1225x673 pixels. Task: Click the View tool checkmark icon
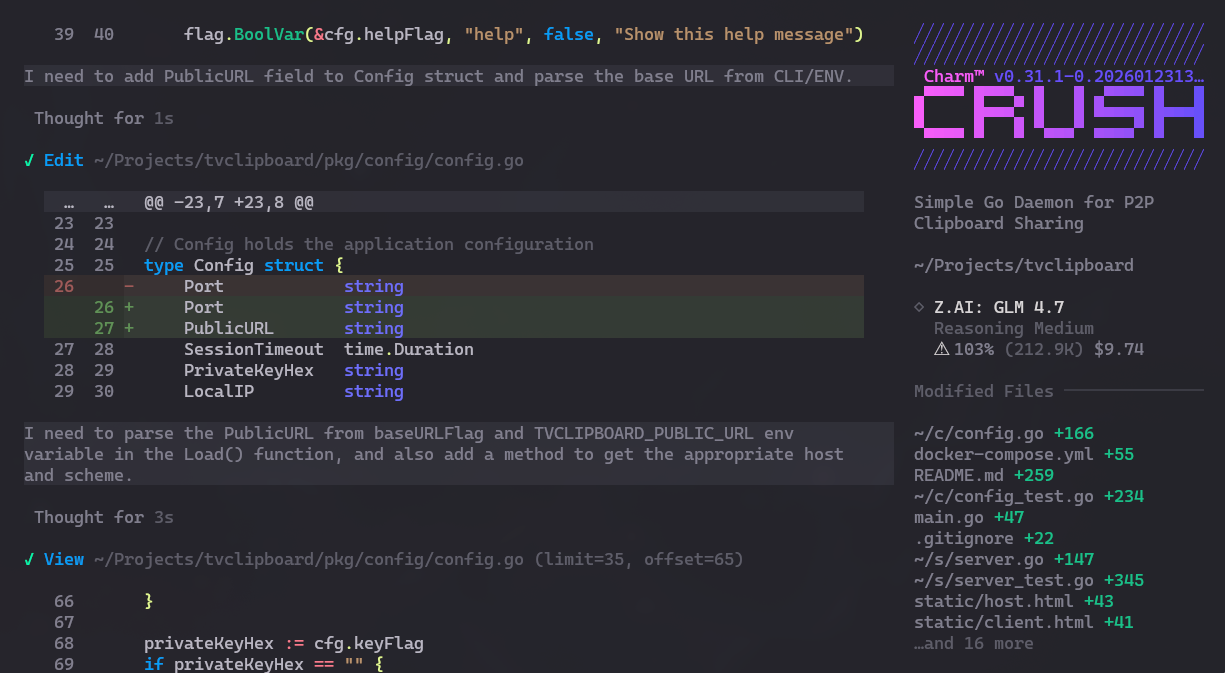click(x=29, y=559)
